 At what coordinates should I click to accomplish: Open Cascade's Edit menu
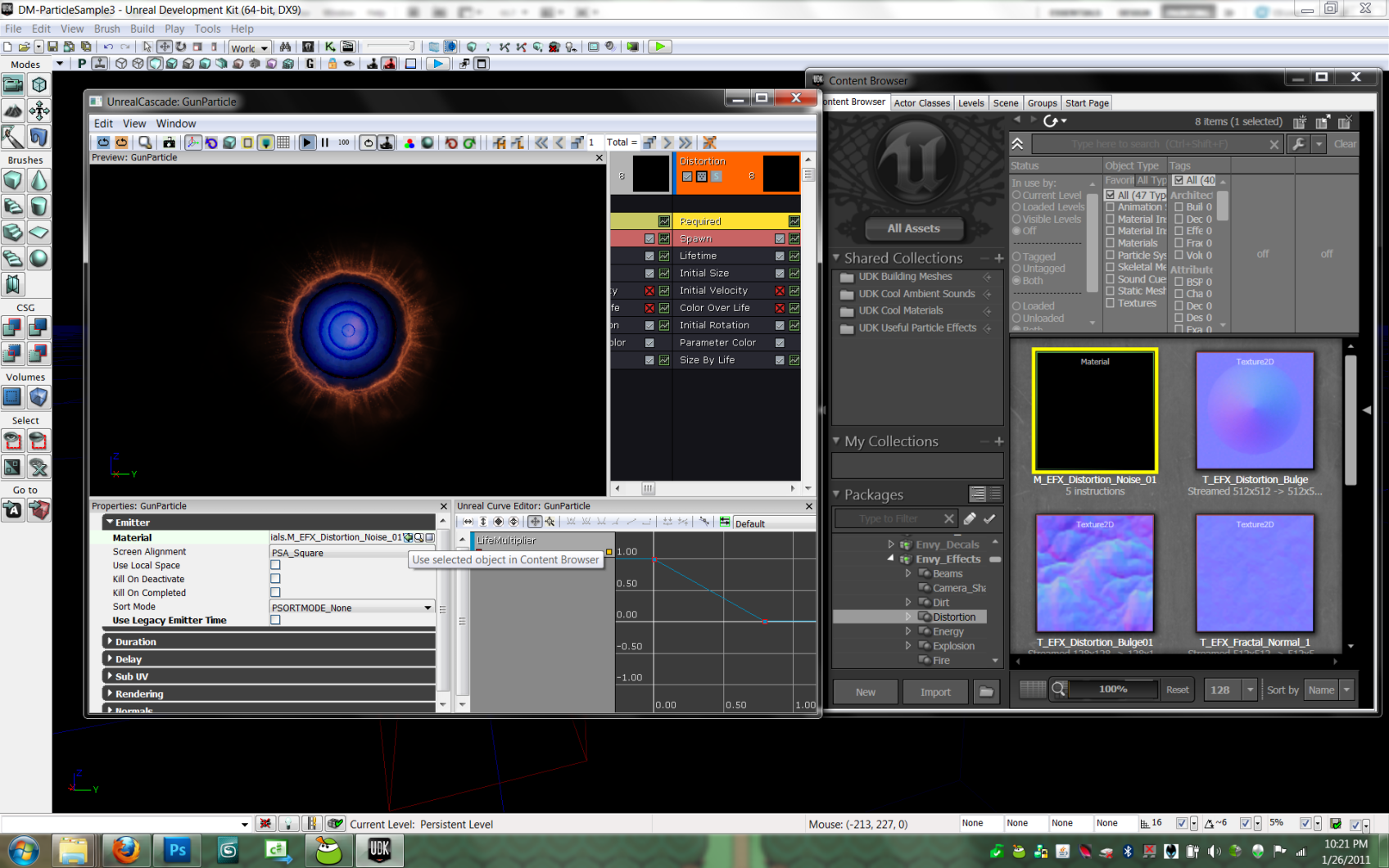103,124
